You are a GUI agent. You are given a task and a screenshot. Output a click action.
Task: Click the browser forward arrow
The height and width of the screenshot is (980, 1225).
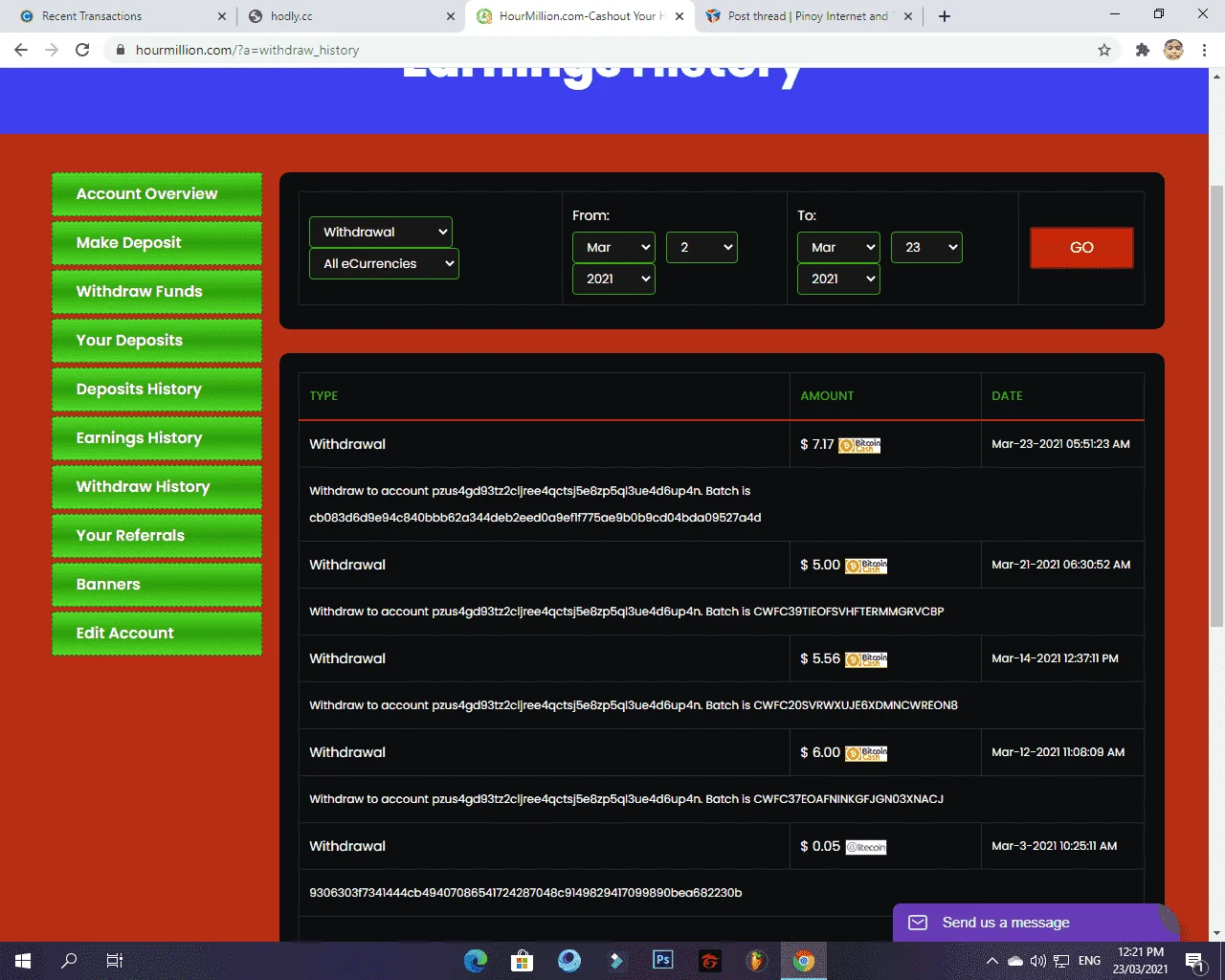[52, 50]
